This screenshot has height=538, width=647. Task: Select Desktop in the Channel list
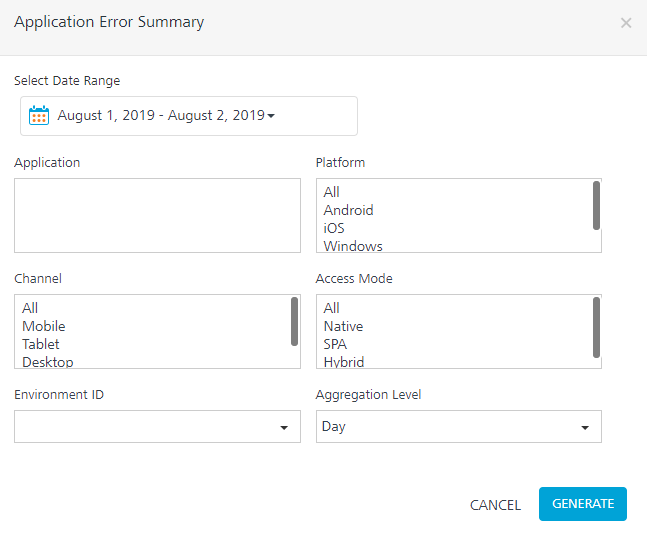tap(48, 362)
